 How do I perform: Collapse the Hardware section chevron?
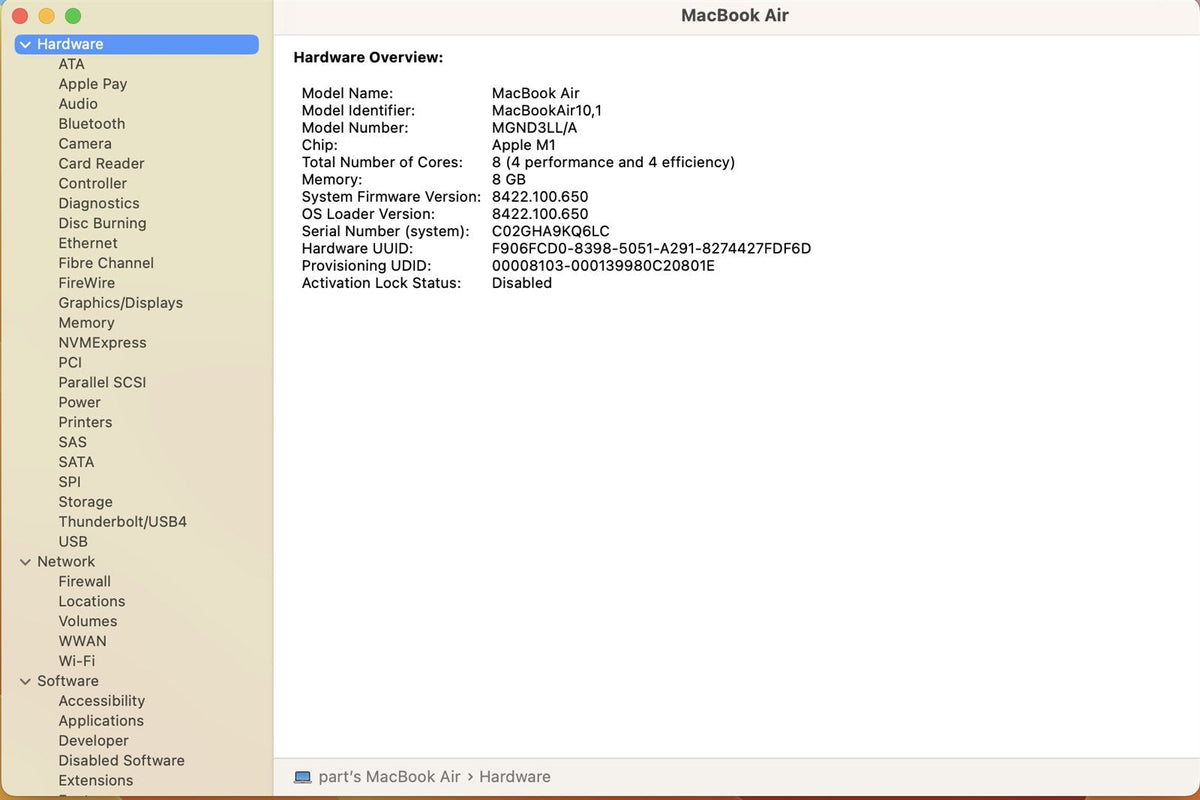pos(25,44)
